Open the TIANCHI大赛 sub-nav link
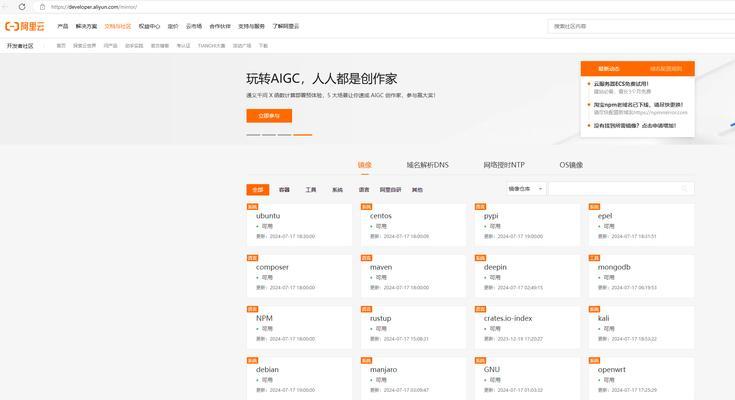Screen dimensions: 735x400 pos(211,46)
